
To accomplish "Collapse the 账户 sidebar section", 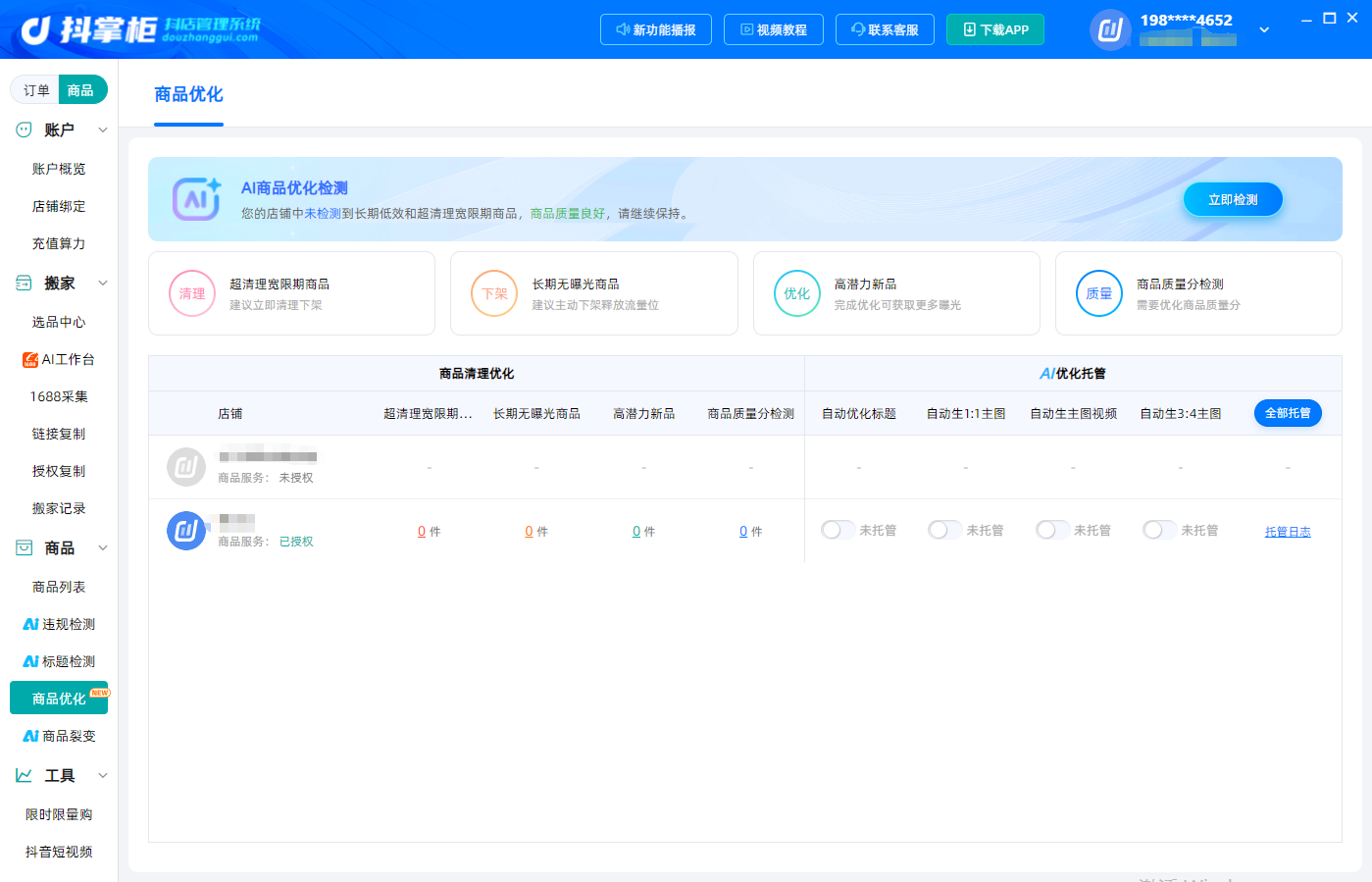I will coord(103,130).
